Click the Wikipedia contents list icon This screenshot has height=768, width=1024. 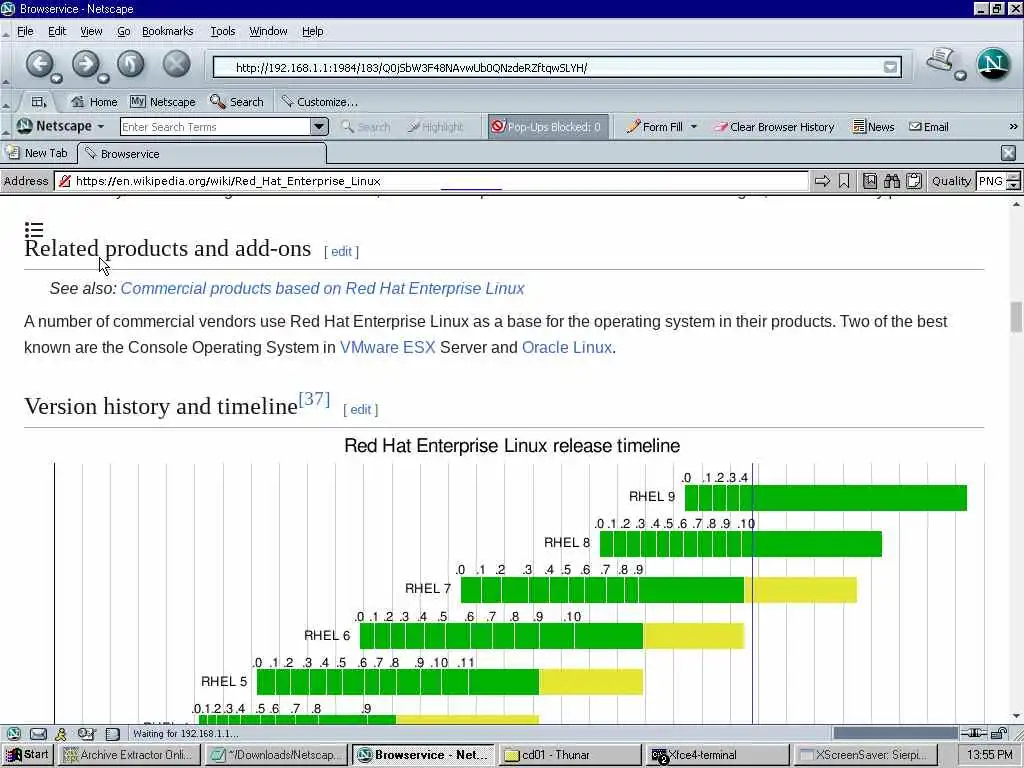pyautogui.click(x=34, y=229)
